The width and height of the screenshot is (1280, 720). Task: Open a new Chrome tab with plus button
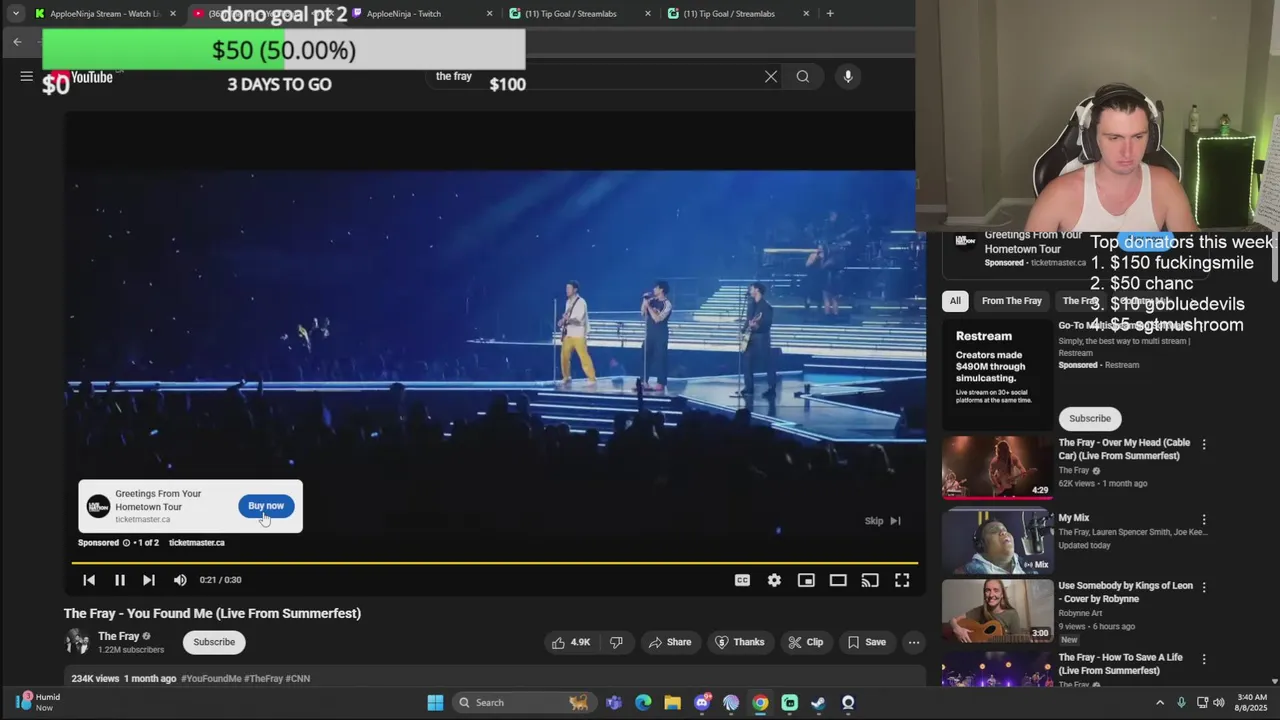(830, 14)
